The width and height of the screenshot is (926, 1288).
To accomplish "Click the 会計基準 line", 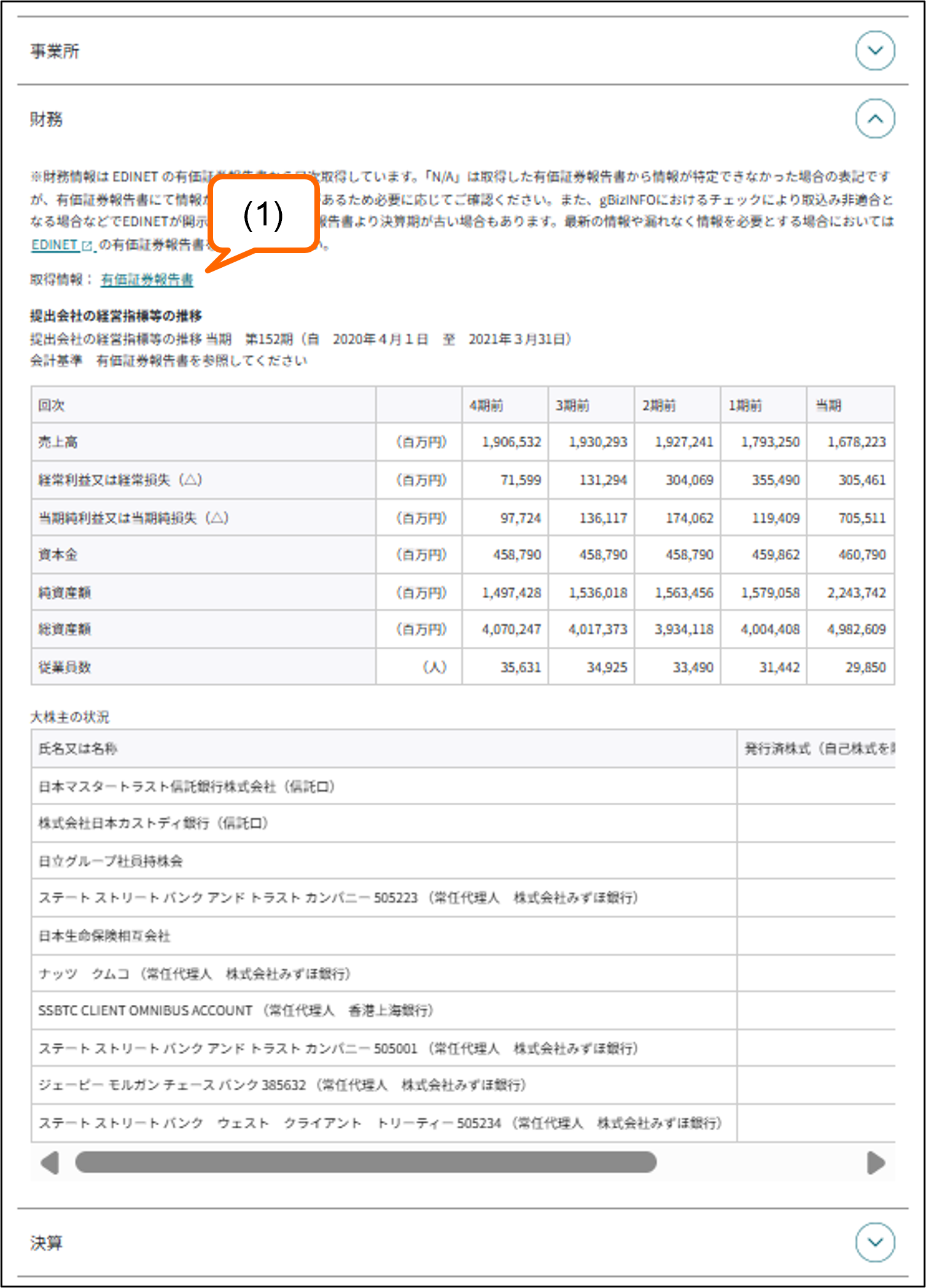I will click(169, 361).
